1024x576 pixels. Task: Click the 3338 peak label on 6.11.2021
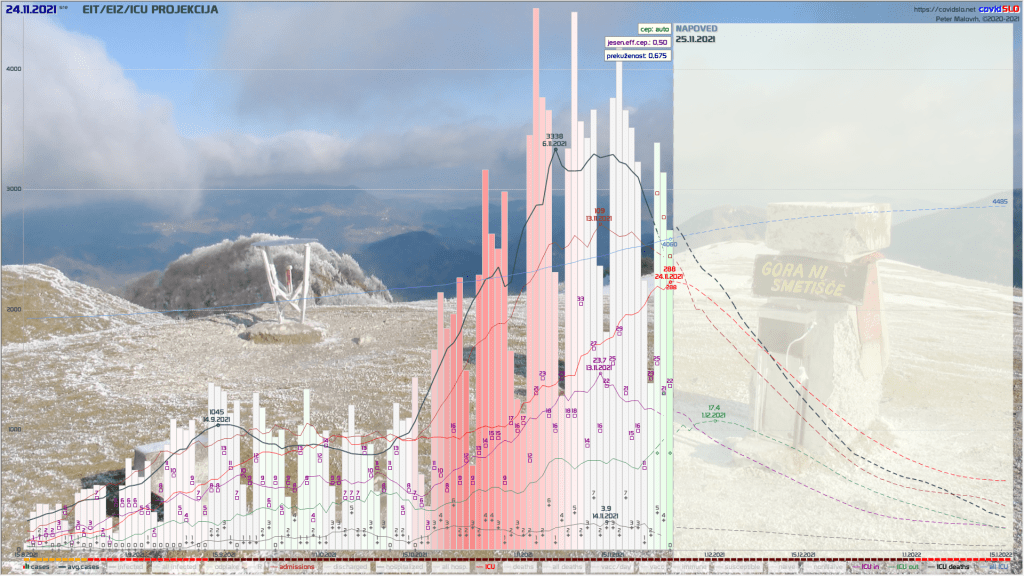pos(555,136)
